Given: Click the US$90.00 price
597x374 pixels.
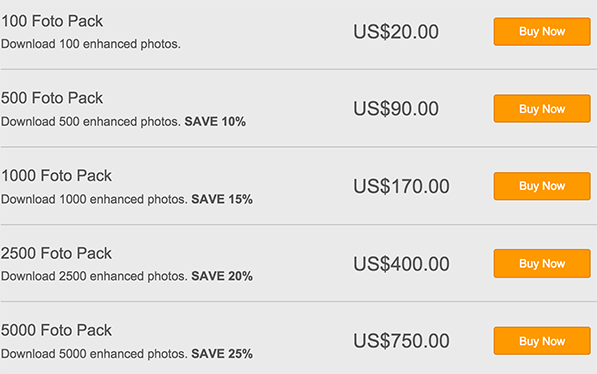Looking at the screenshot, I should coord(396,109).
